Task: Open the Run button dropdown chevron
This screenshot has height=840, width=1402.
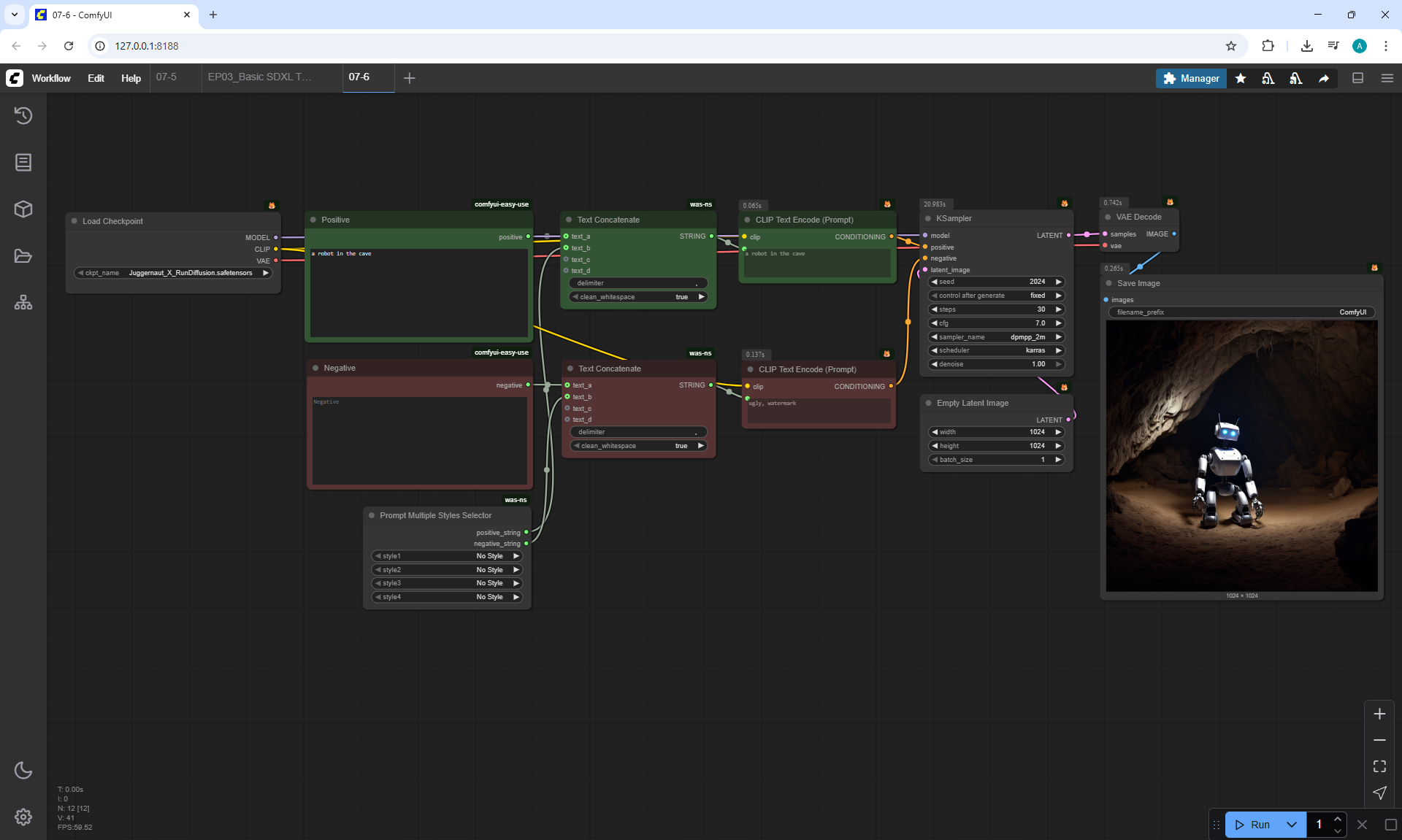Action: click(1292, 825)
